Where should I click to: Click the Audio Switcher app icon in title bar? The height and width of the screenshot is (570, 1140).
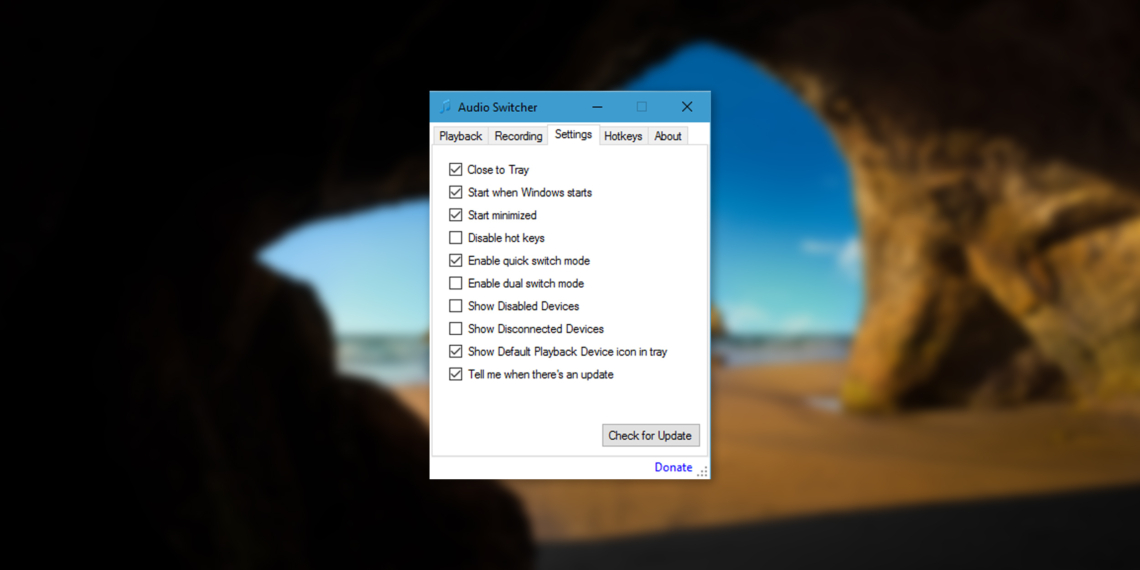[x=445, y=107]
